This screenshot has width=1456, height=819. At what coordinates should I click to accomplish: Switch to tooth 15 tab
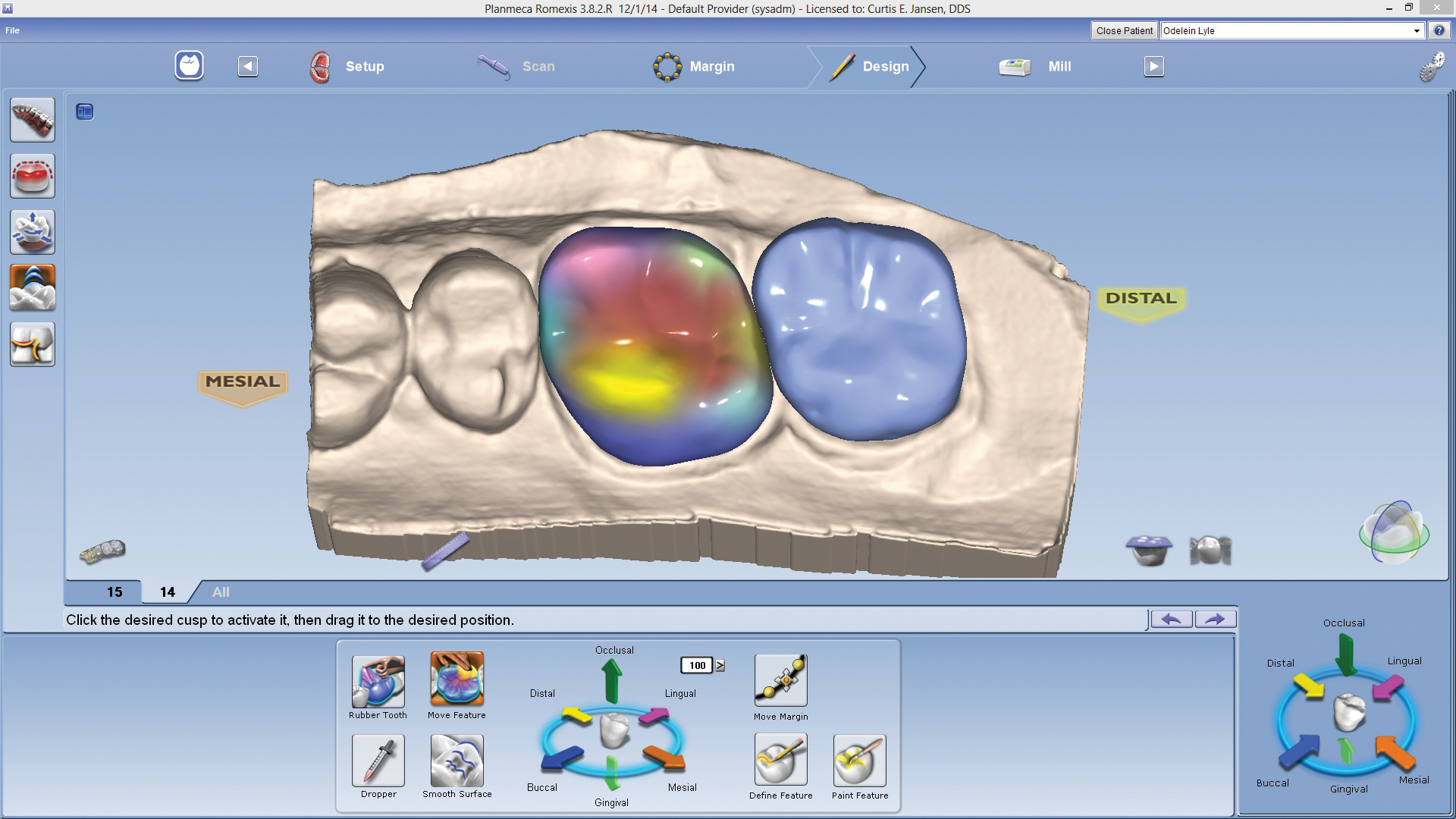(x=115, y=592)
